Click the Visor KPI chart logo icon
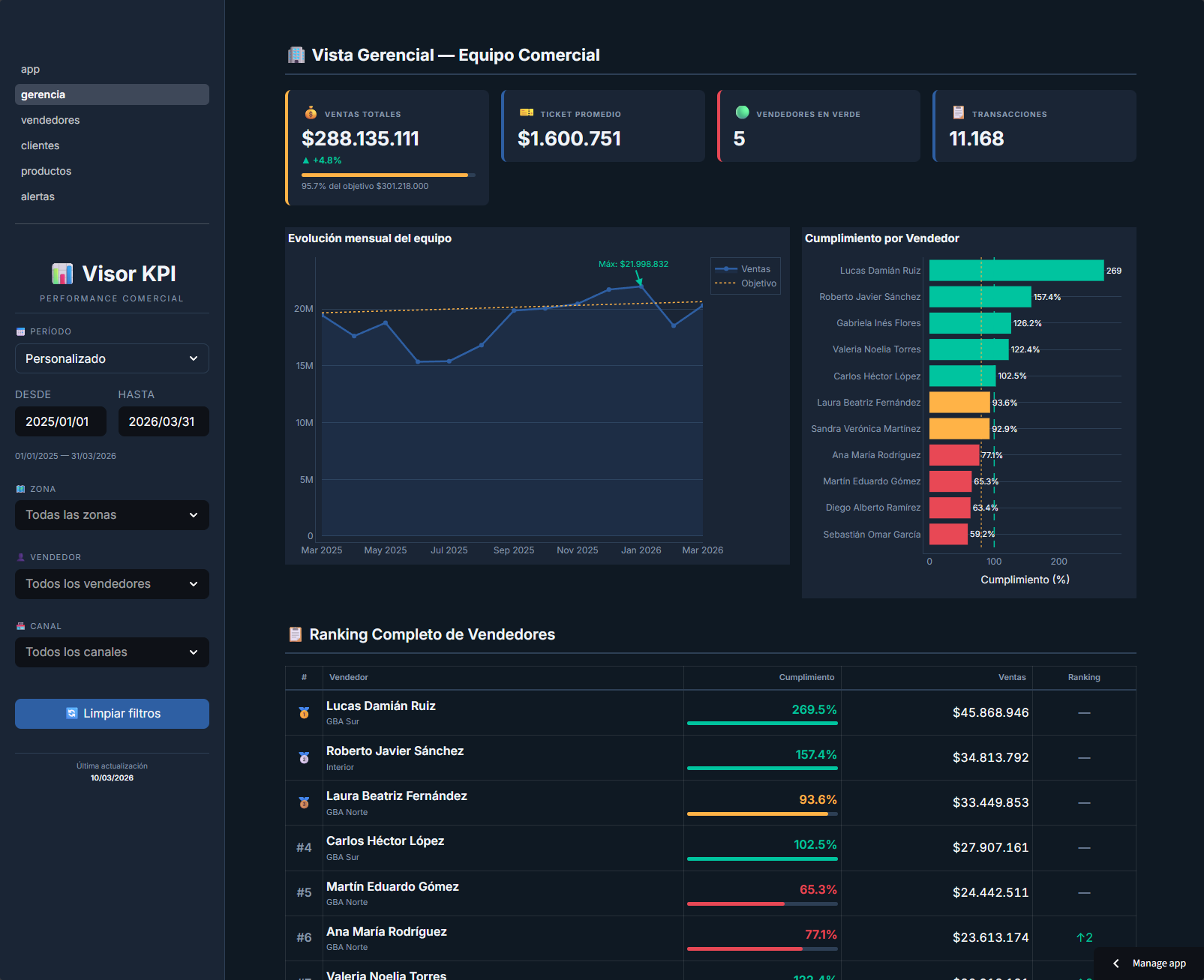Screen dimensions: 1204x980 (x=62, y=274)
